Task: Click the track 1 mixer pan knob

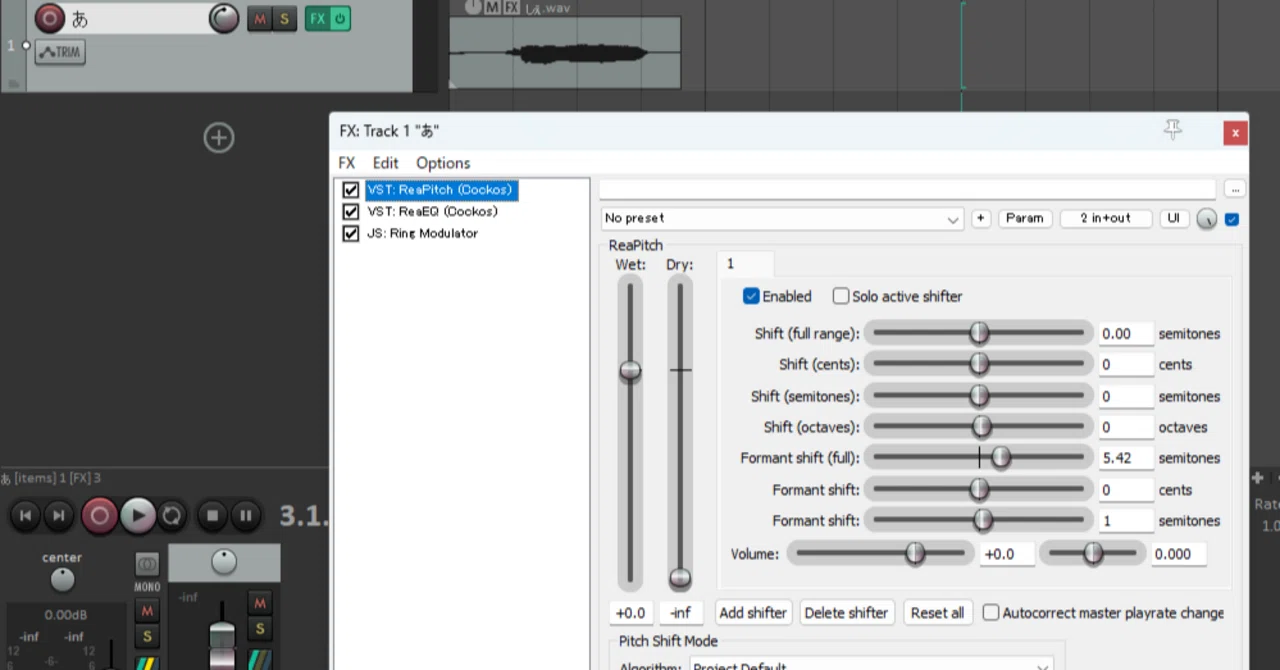Action: click(224, 562)
